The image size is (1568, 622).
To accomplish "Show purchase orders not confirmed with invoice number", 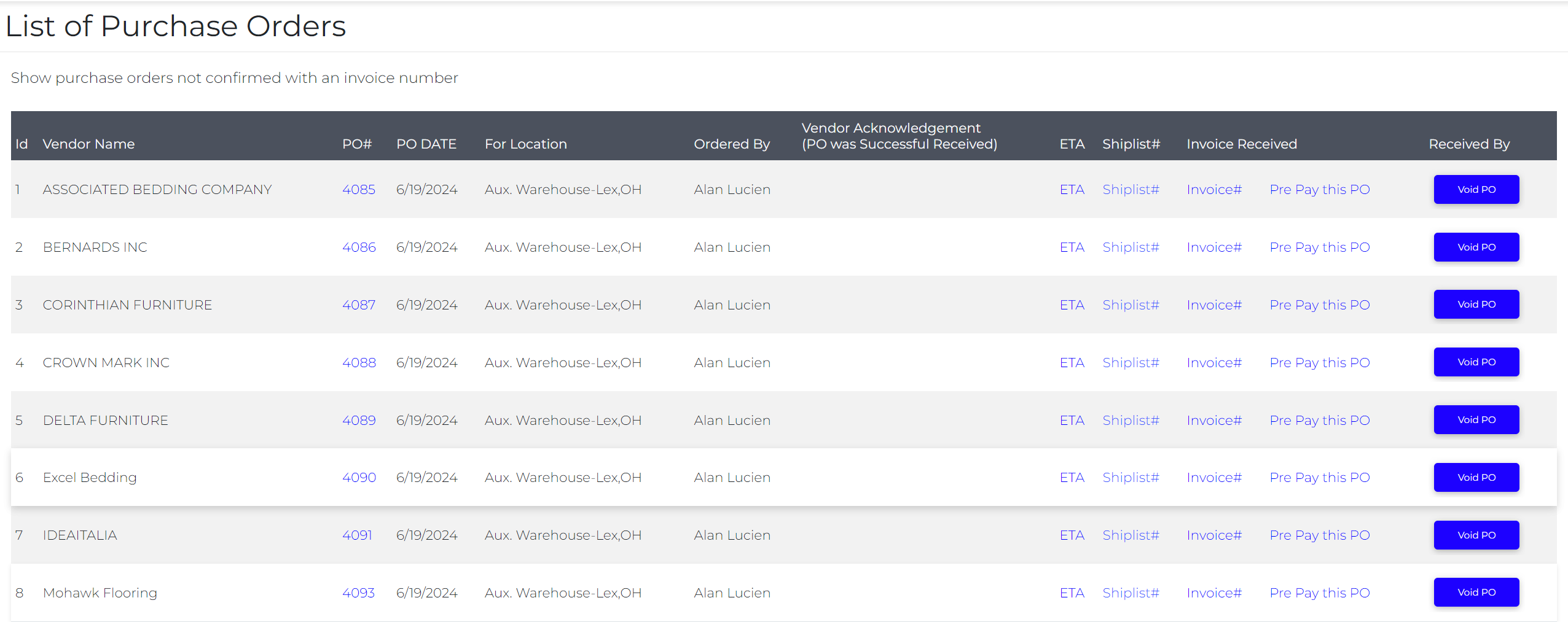I will click(x=234, y=78).
